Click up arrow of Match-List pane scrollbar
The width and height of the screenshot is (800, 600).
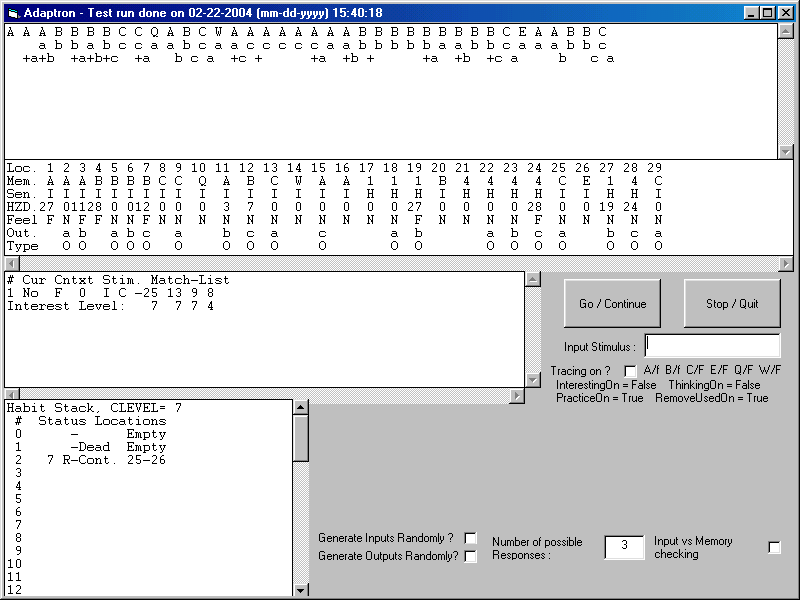(x=533, y=279)
